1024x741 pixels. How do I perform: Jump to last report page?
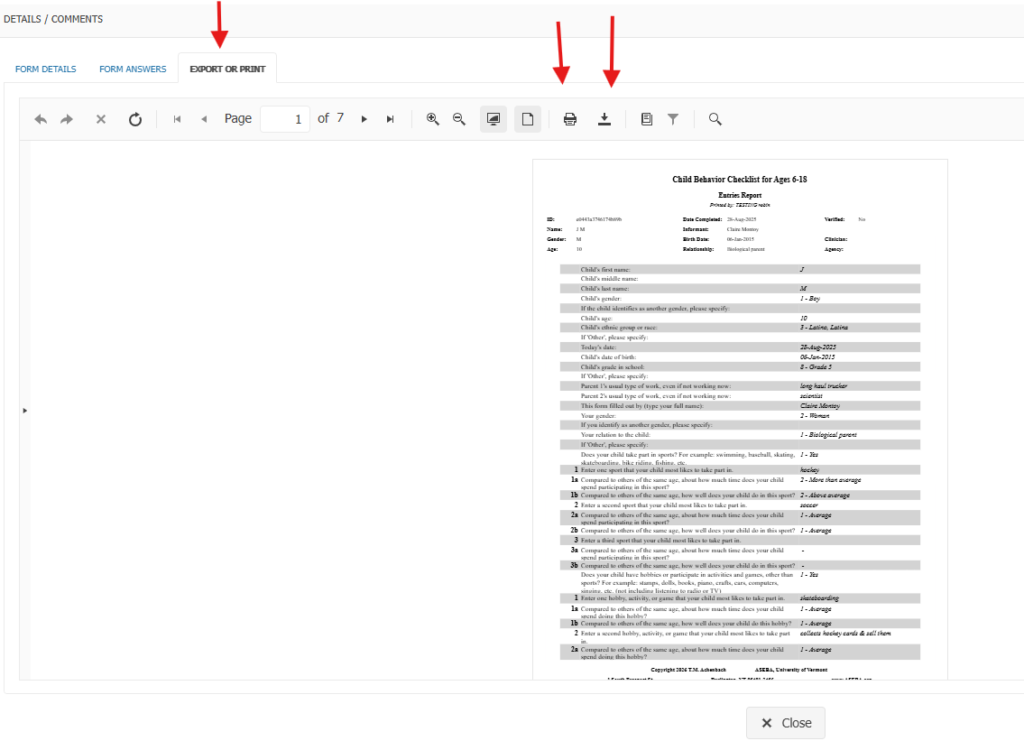point(390,119)
